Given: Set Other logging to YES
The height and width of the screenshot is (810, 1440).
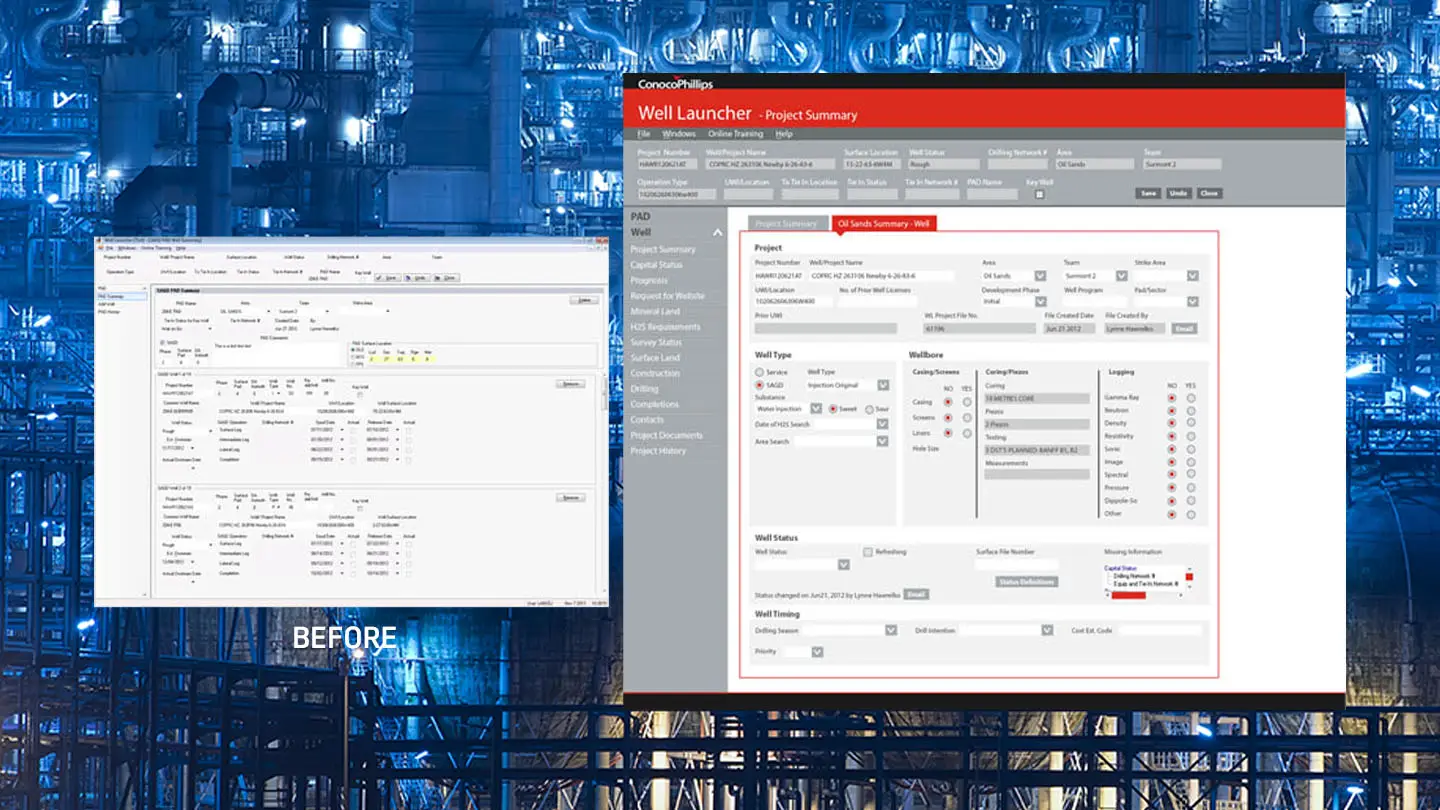Looking at the screenshot, I should pos(1190,514).
